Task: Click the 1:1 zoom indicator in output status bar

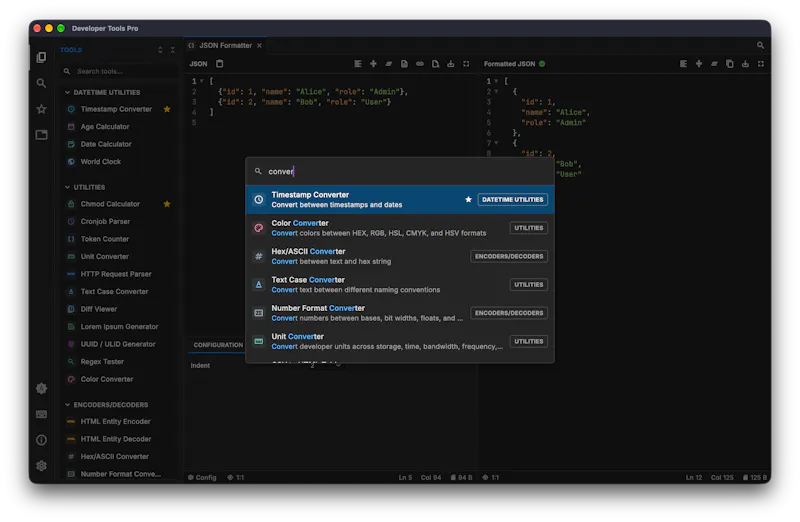Action: [491, 478]
